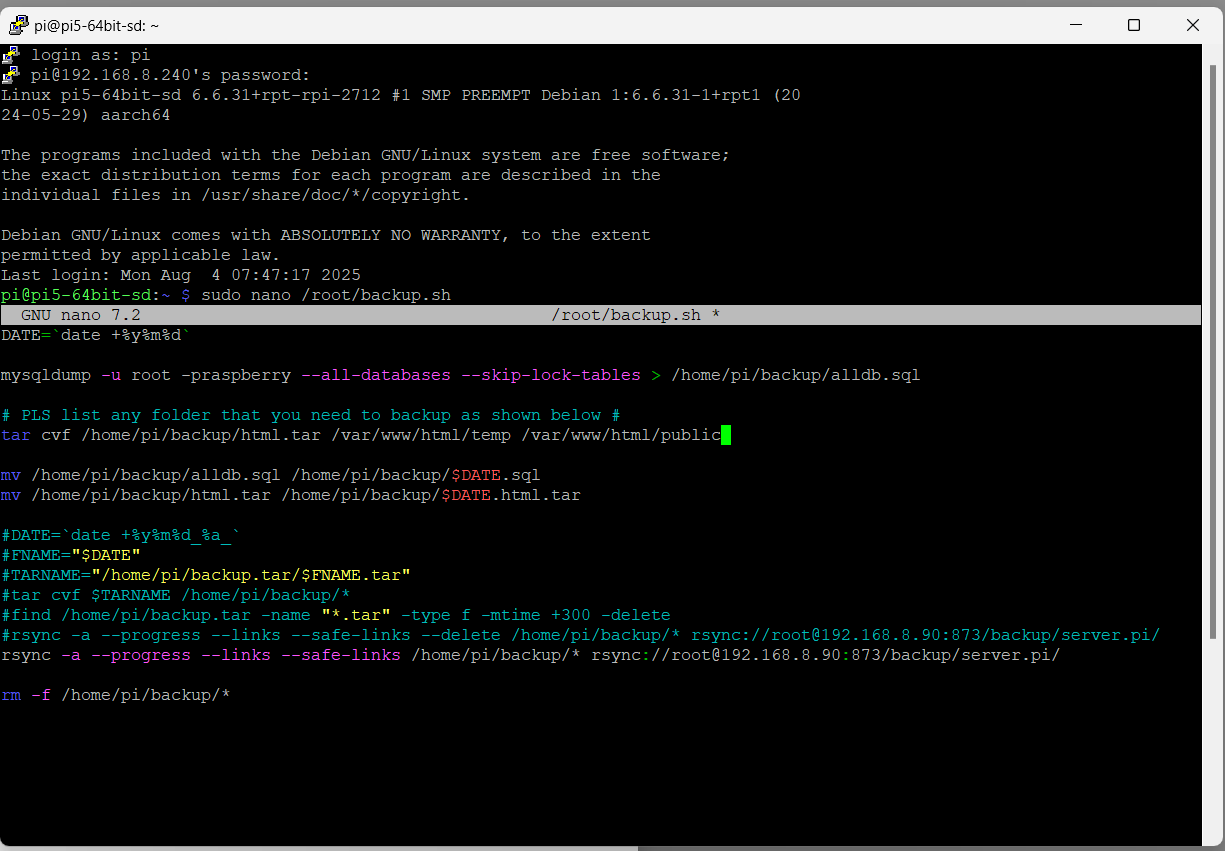Click the PuTTY icon in the title bar
Screen dimensions: 1225x851
(19, 26)
